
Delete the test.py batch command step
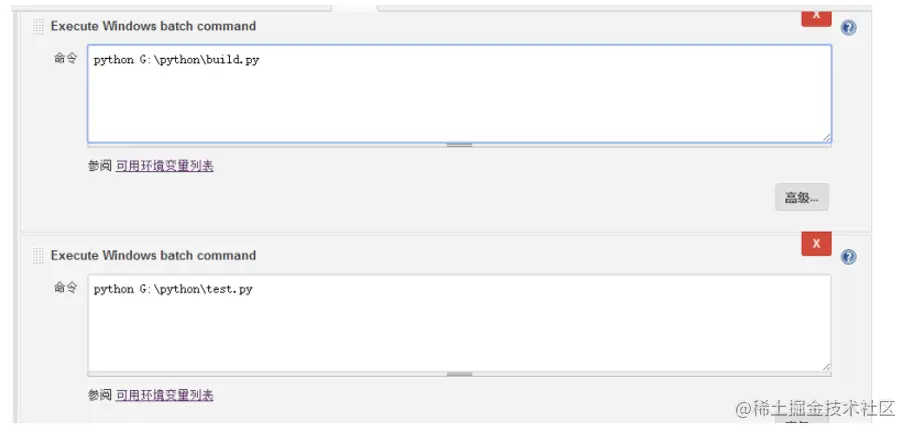(x=816, y=243)
